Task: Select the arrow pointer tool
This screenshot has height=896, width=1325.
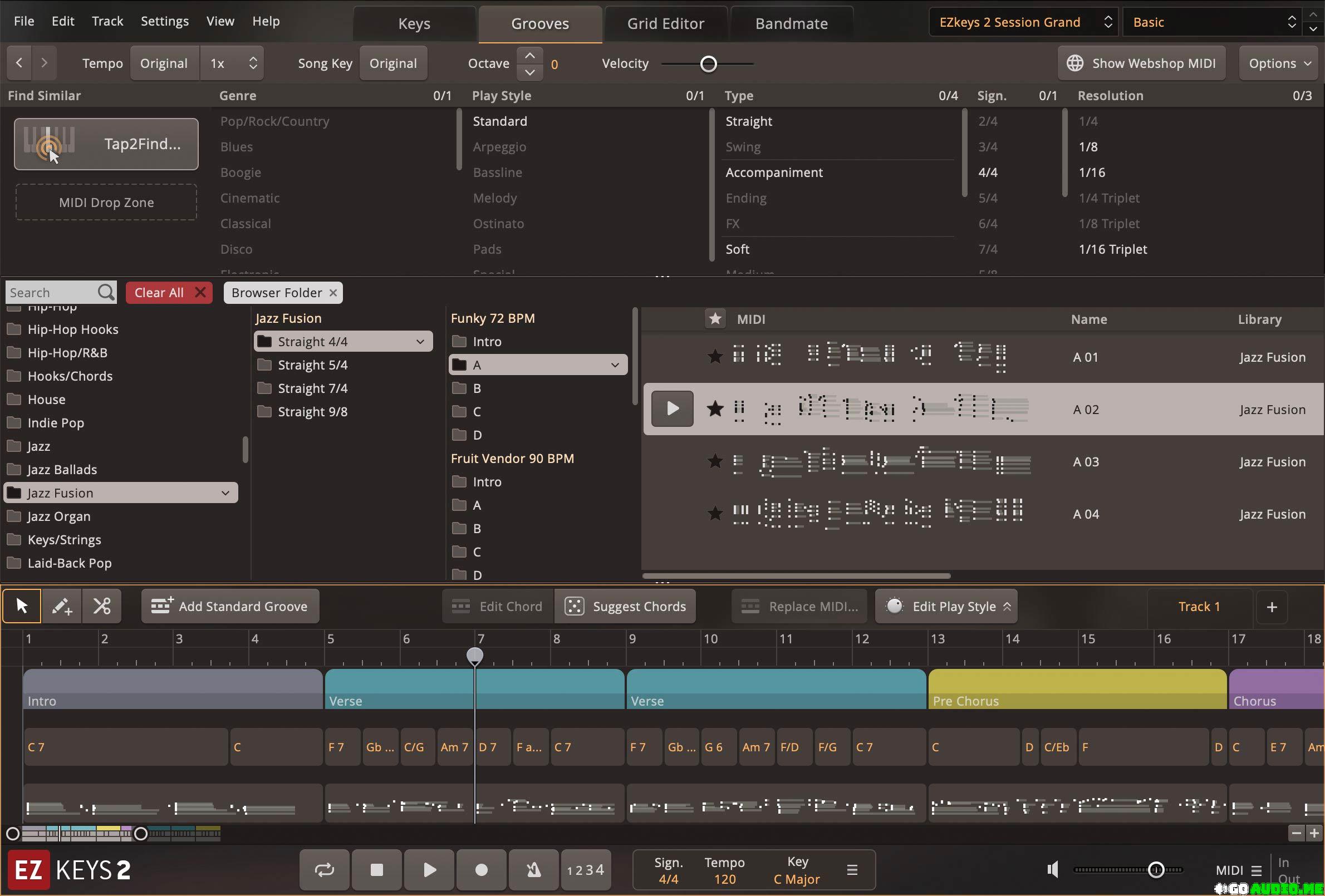Action: [22, 606]
